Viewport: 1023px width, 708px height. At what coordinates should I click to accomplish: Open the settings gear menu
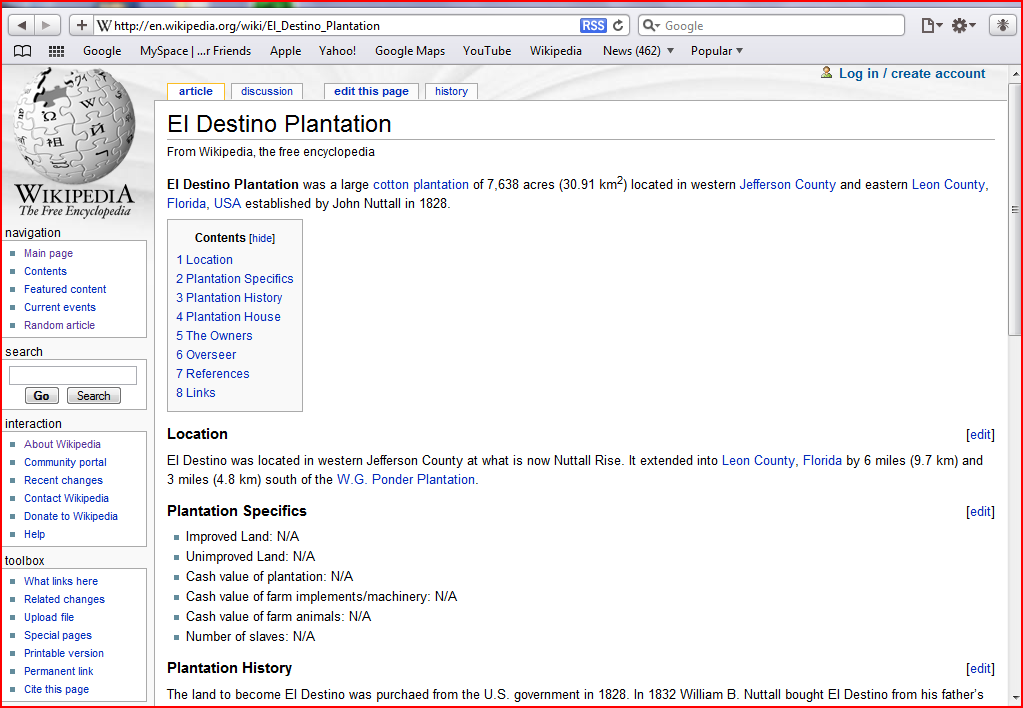(963, 25)
